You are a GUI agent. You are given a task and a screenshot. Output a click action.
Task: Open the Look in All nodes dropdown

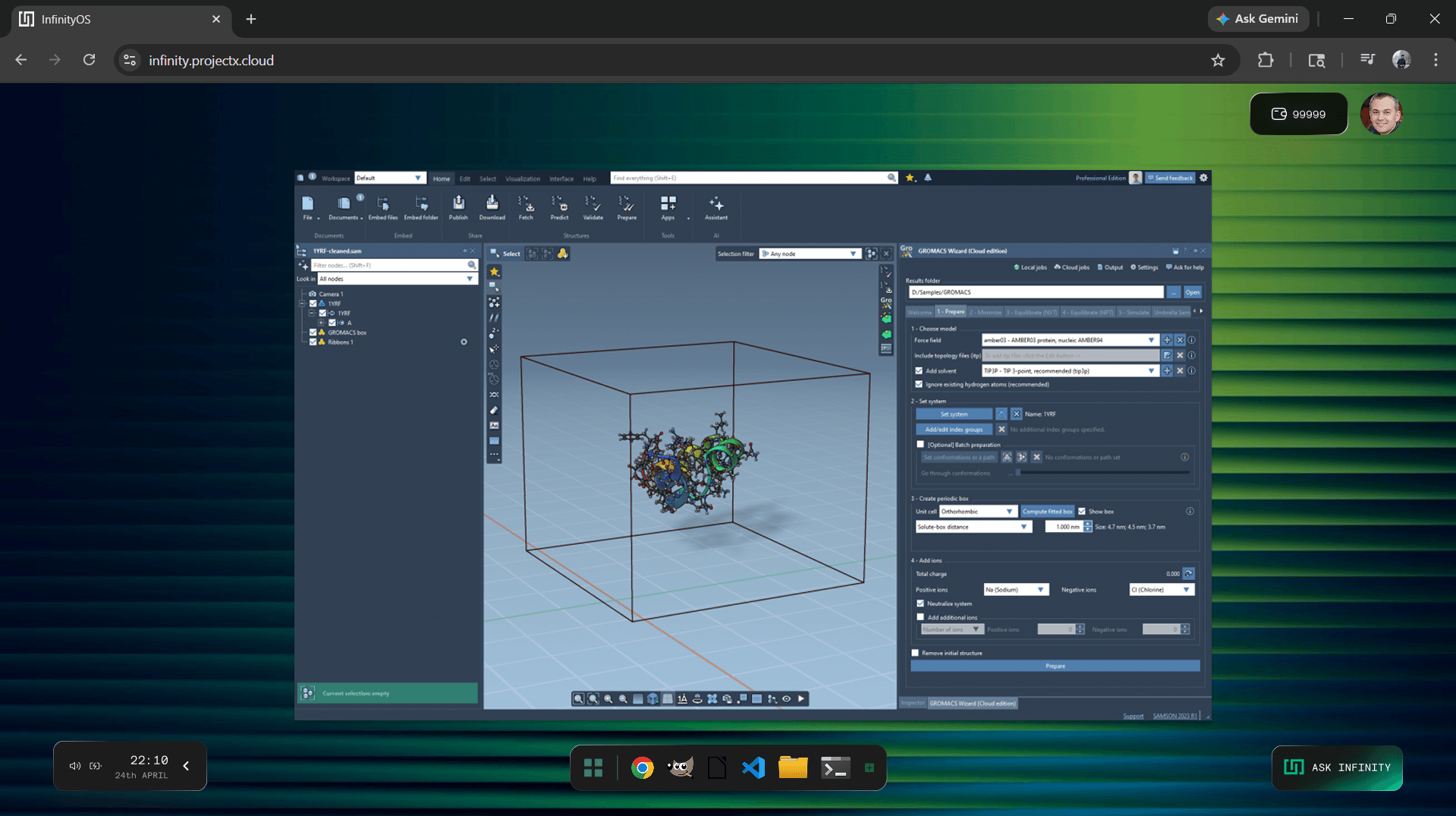(397, 279)
